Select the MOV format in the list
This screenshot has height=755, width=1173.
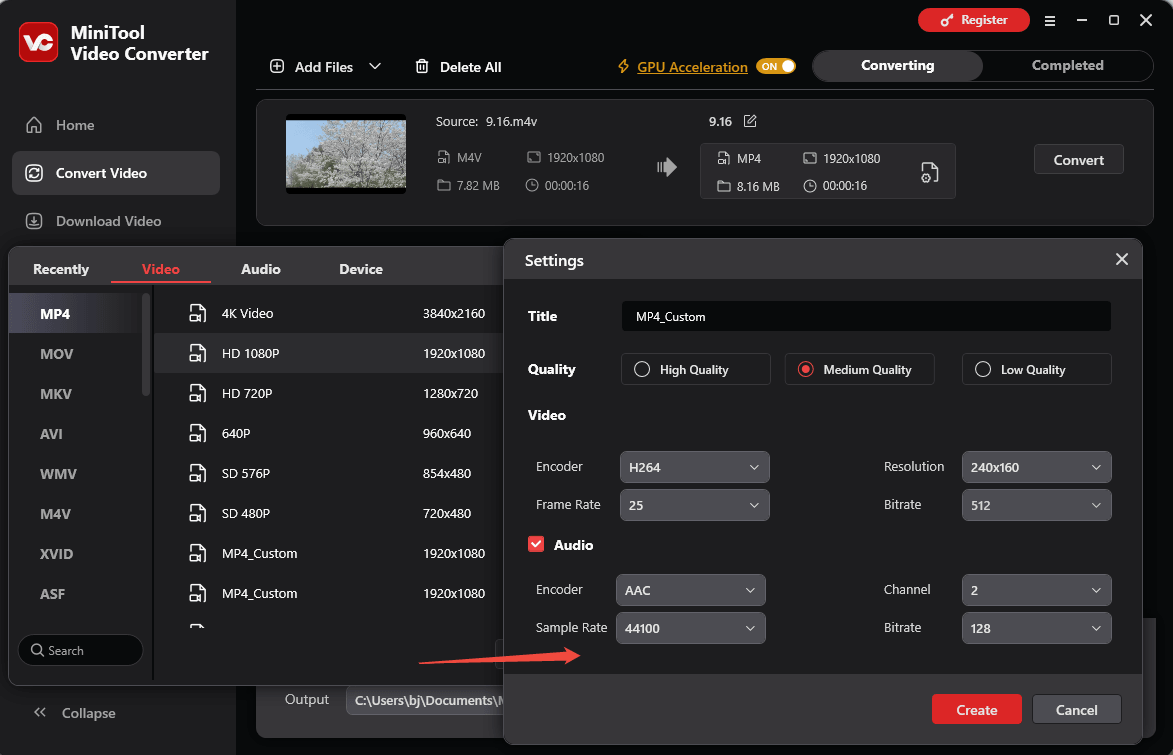coord(57,354)
